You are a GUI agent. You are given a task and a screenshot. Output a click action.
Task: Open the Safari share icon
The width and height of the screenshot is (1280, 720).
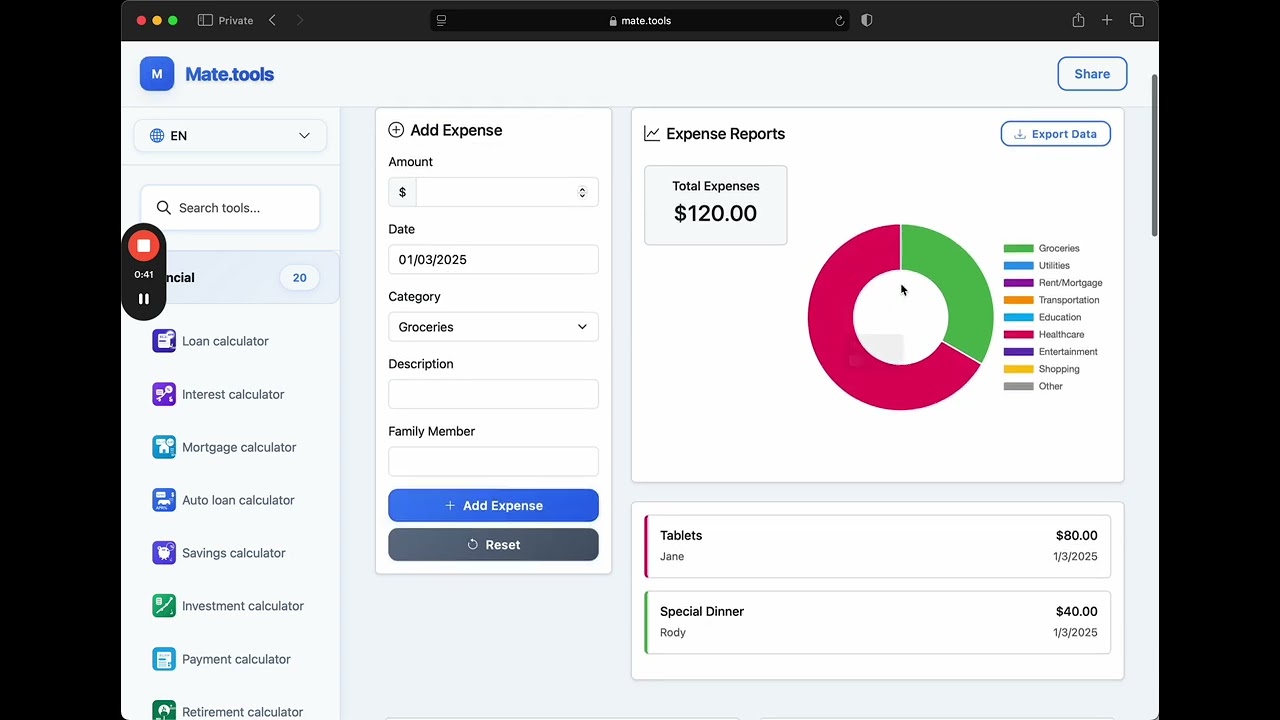(x=1078, y=20)
